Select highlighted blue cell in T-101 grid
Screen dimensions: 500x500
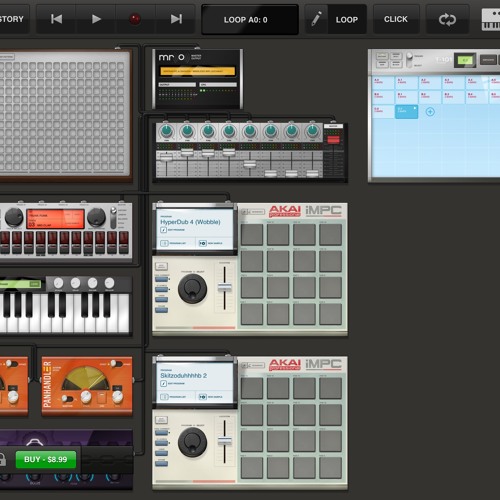406,112
